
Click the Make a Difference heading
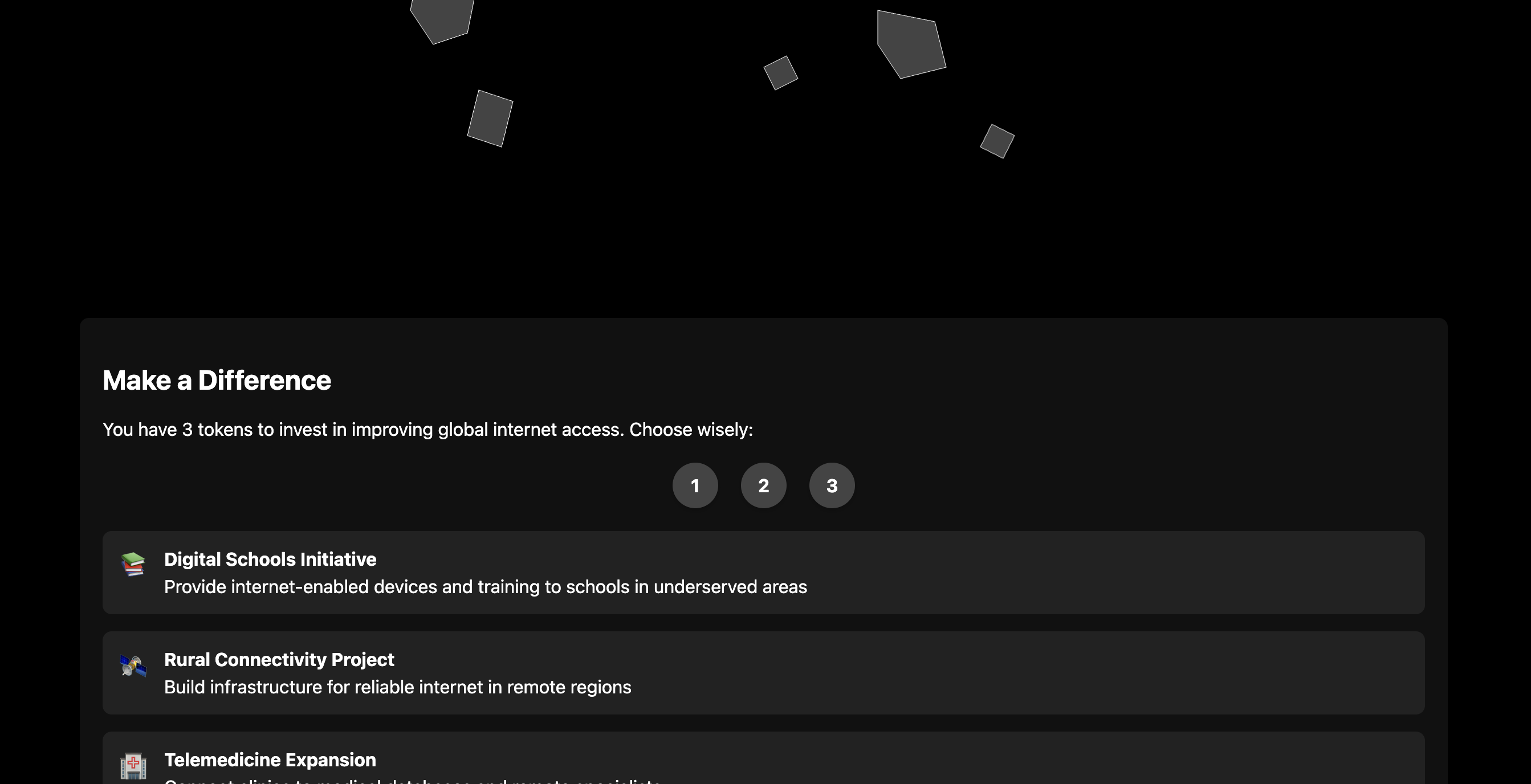pos(217,380)
